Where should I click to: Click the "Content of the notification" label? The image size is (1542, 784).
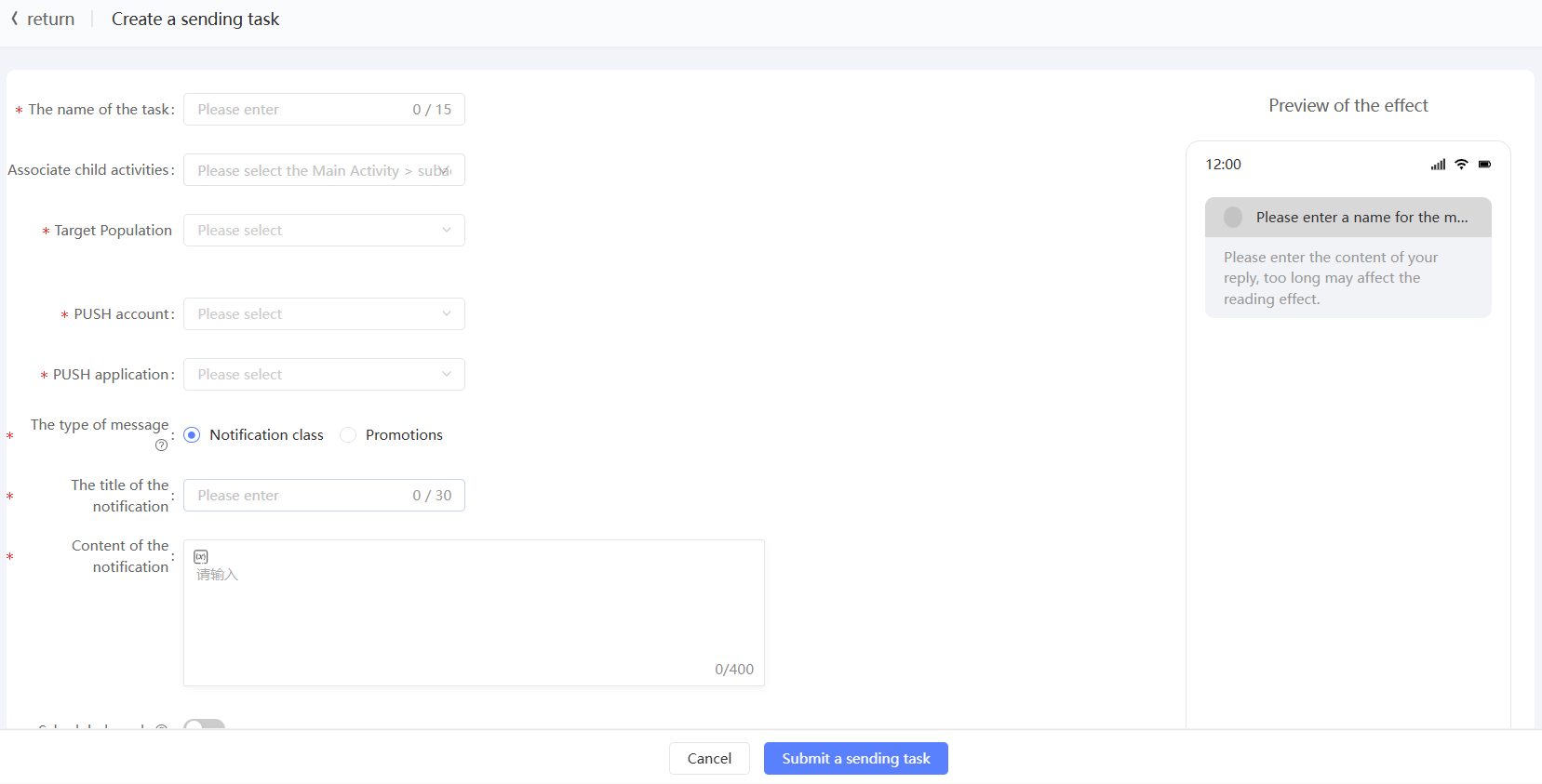tap(120, 556)
